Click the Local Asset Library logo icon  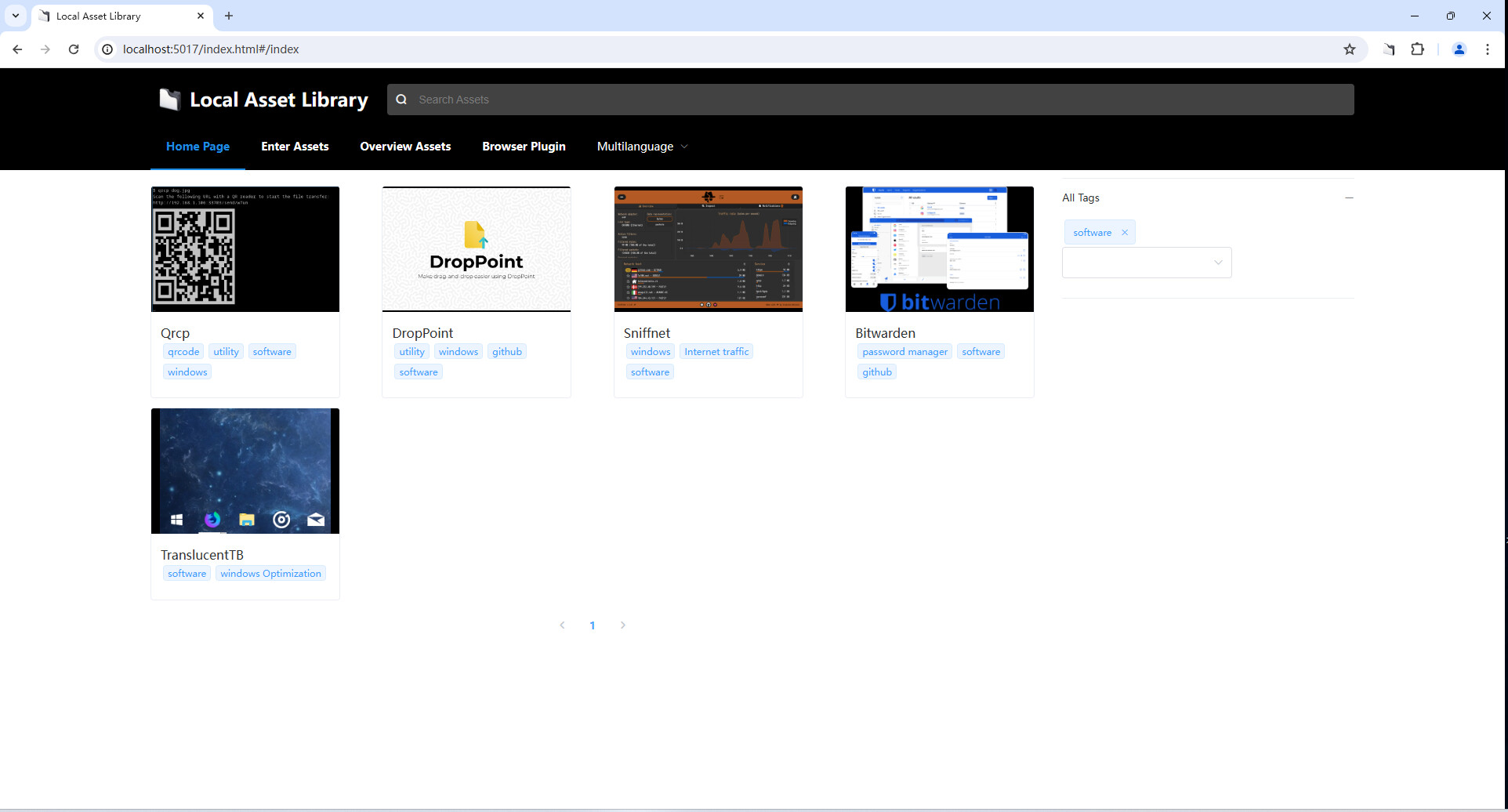[x=169, y=99]
